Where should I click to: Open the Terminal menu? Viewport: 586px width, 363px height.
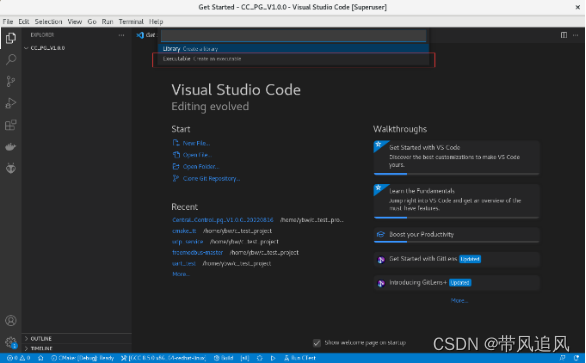tap(131, 22)
